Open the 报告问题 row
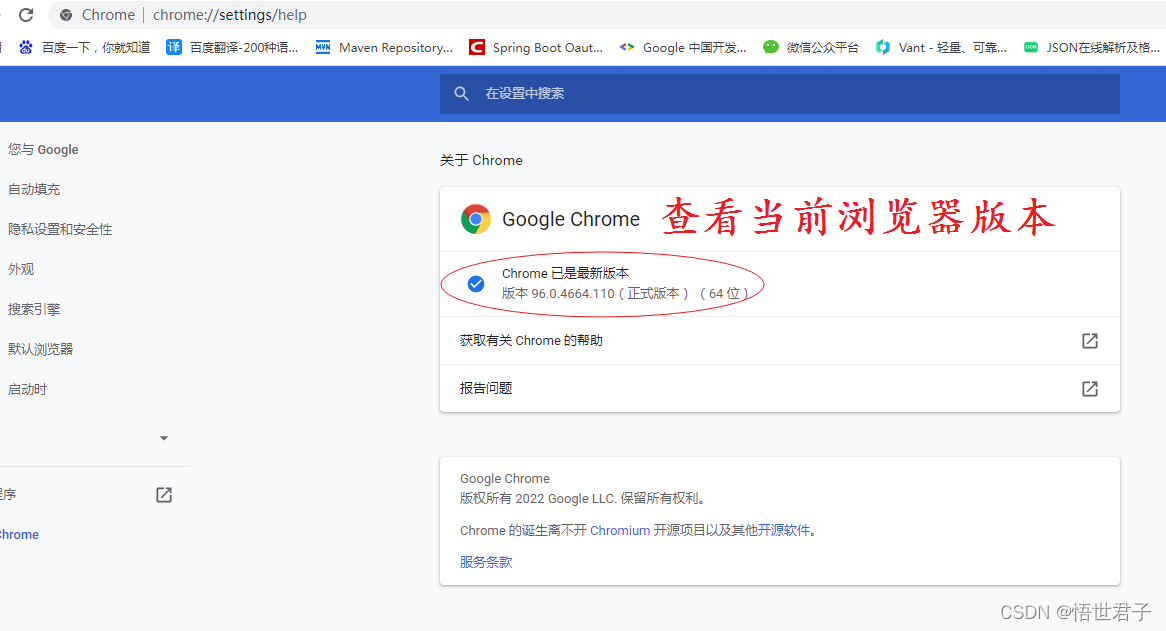The height and width of the screenshot is (631, 1166). [x=779, y=388]
